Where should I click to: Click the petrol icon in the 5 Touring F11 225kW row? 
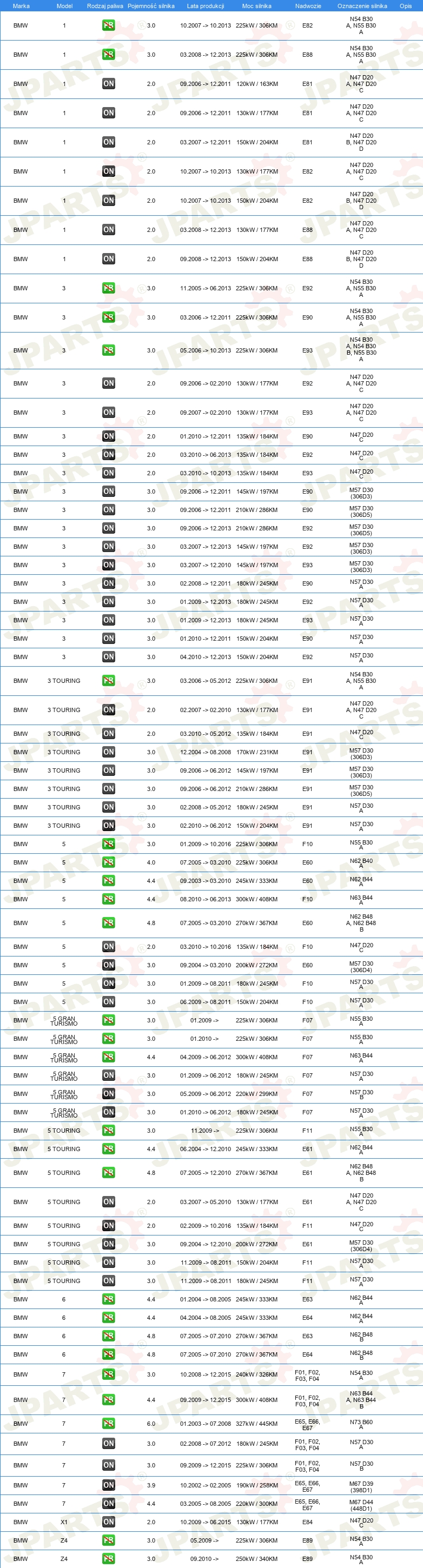click(108, 1131)
